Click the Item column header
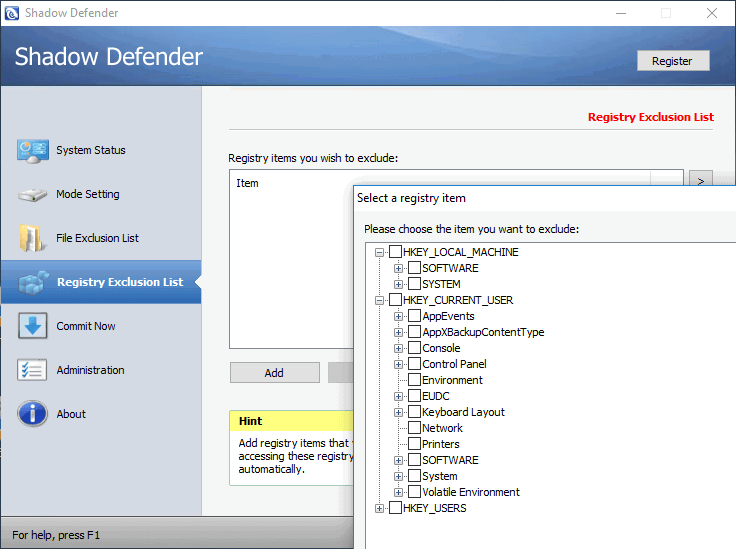Image resolution: width=736 pixels, height=549 pixels. pos(247,183)
